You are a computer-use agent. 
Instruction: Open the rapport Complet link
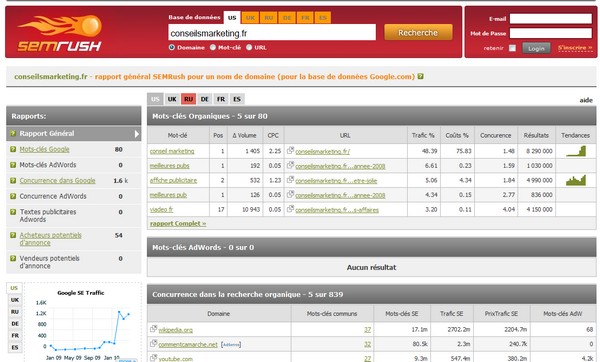(x=178, y=223)
